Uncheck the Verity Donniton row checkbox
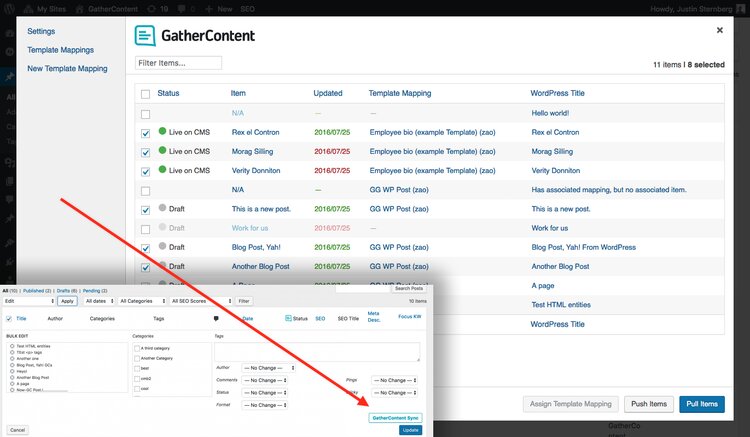Viewport: 750px width, 437px height. click(x=145, y=172)
